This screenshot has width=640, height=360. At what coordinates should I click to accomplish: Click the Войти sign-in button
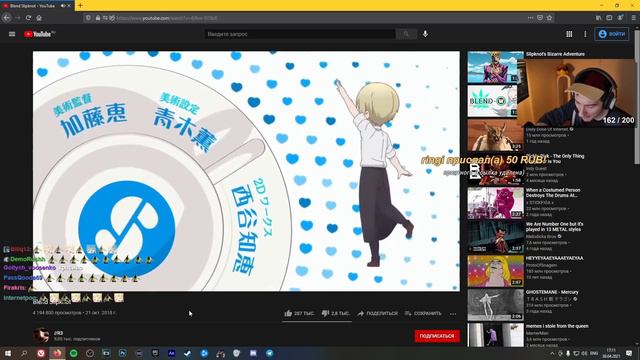click(x=611, y=34)
